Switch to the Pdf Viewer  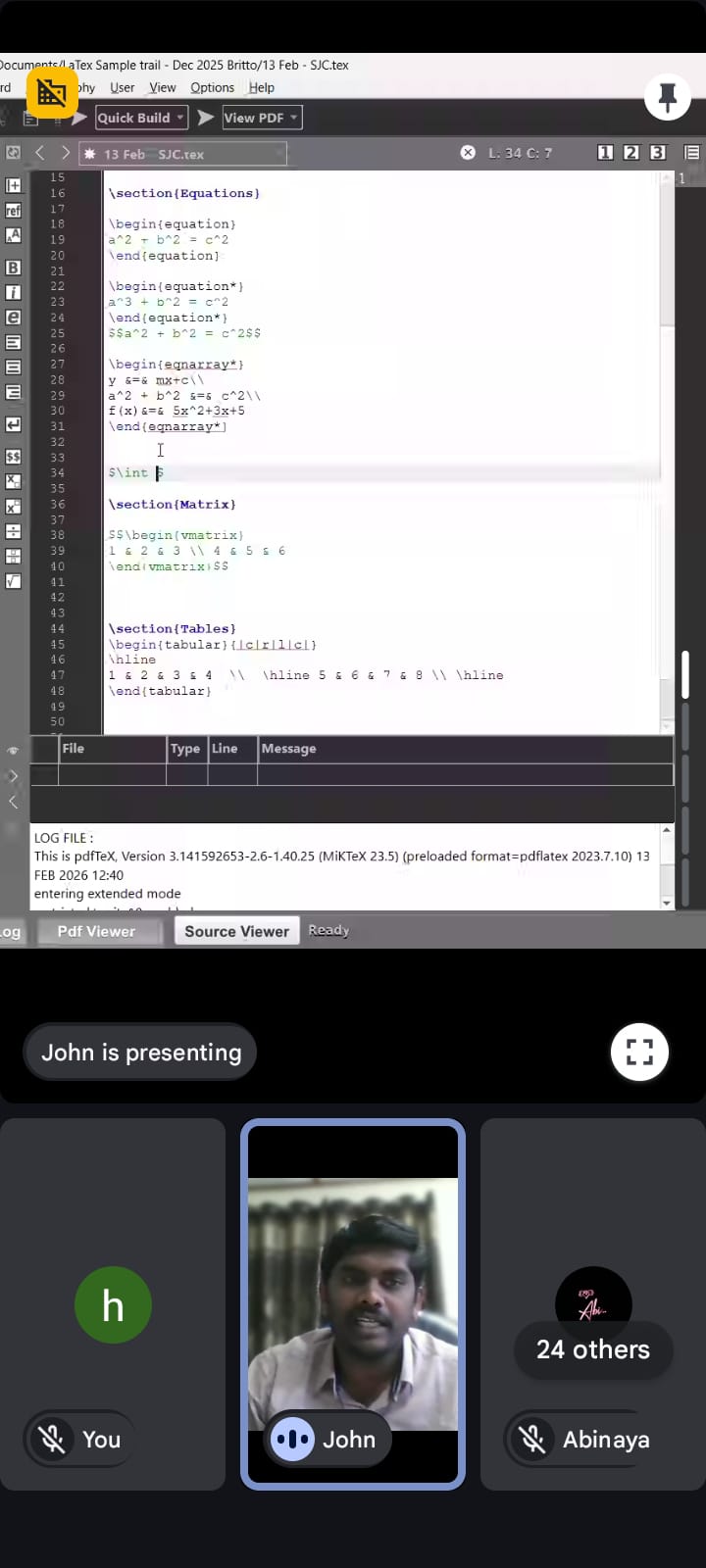pos(96,931)
